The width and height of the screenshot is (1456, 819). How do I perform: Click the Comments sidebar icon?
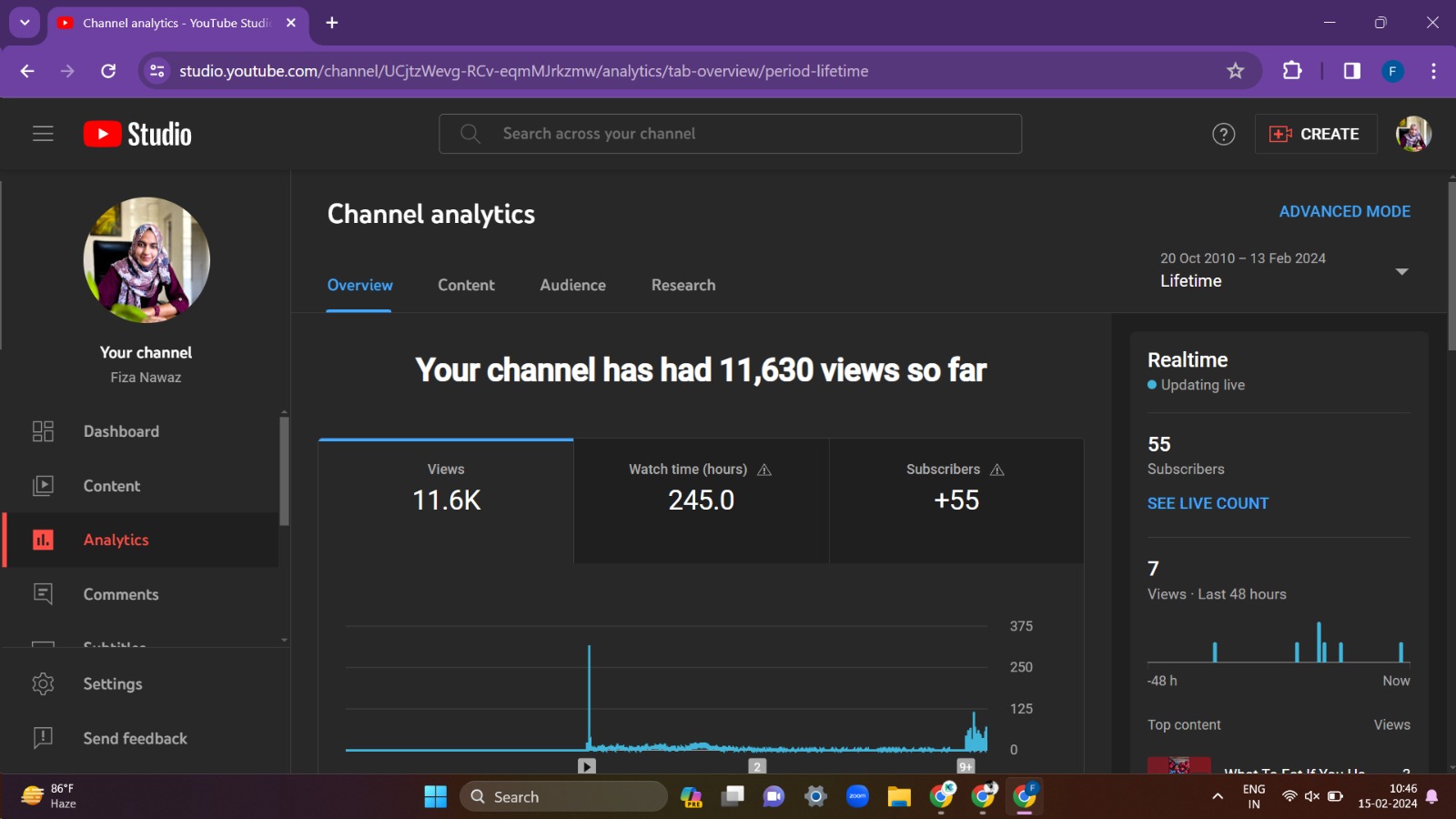43,594
